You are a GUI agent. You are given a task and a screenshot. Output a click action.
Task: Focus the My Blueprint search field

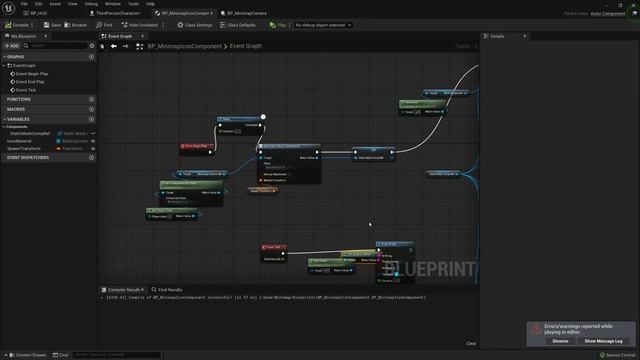pos(55,46)
